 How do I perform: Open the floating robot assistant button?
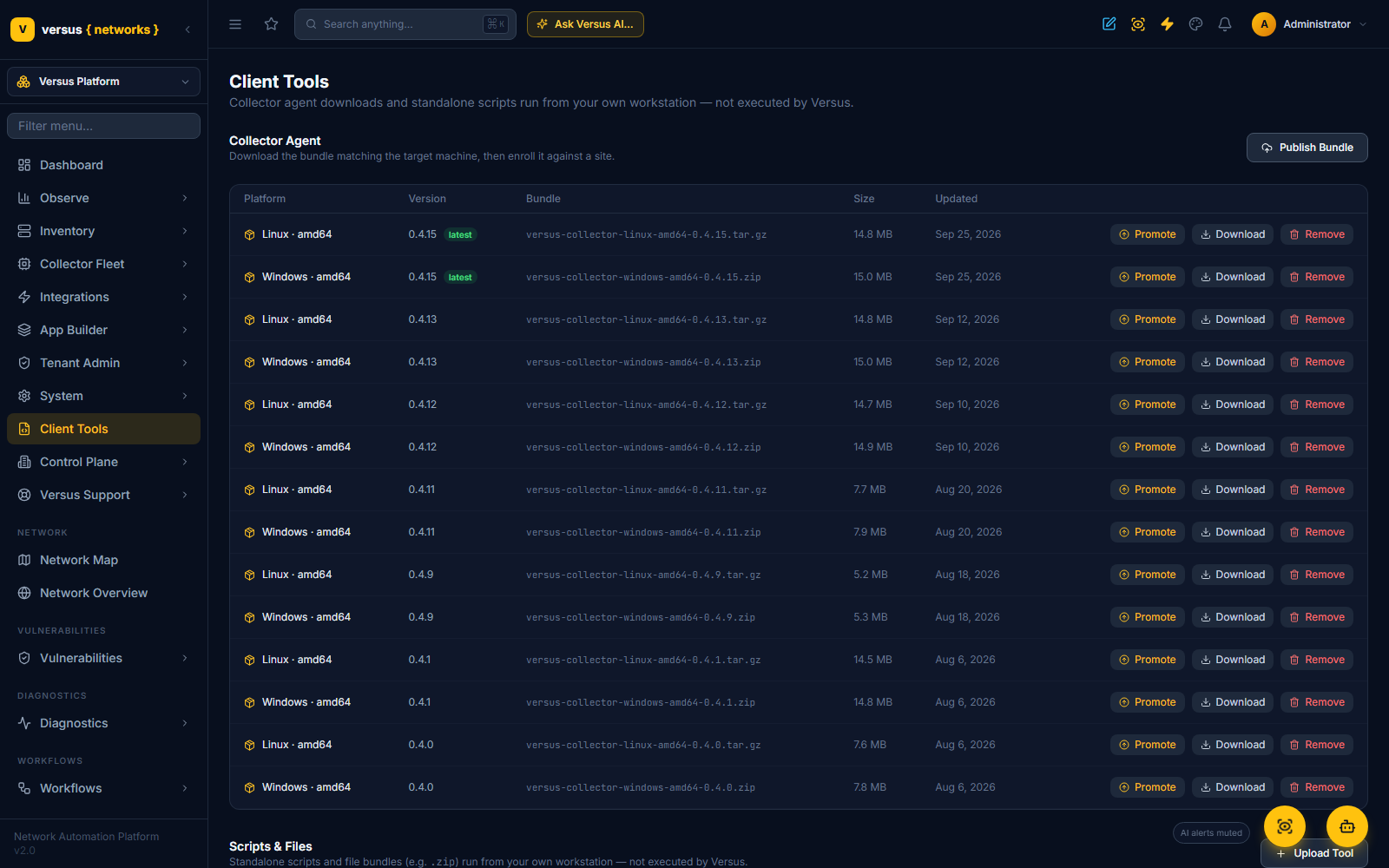coord(1347,826)
